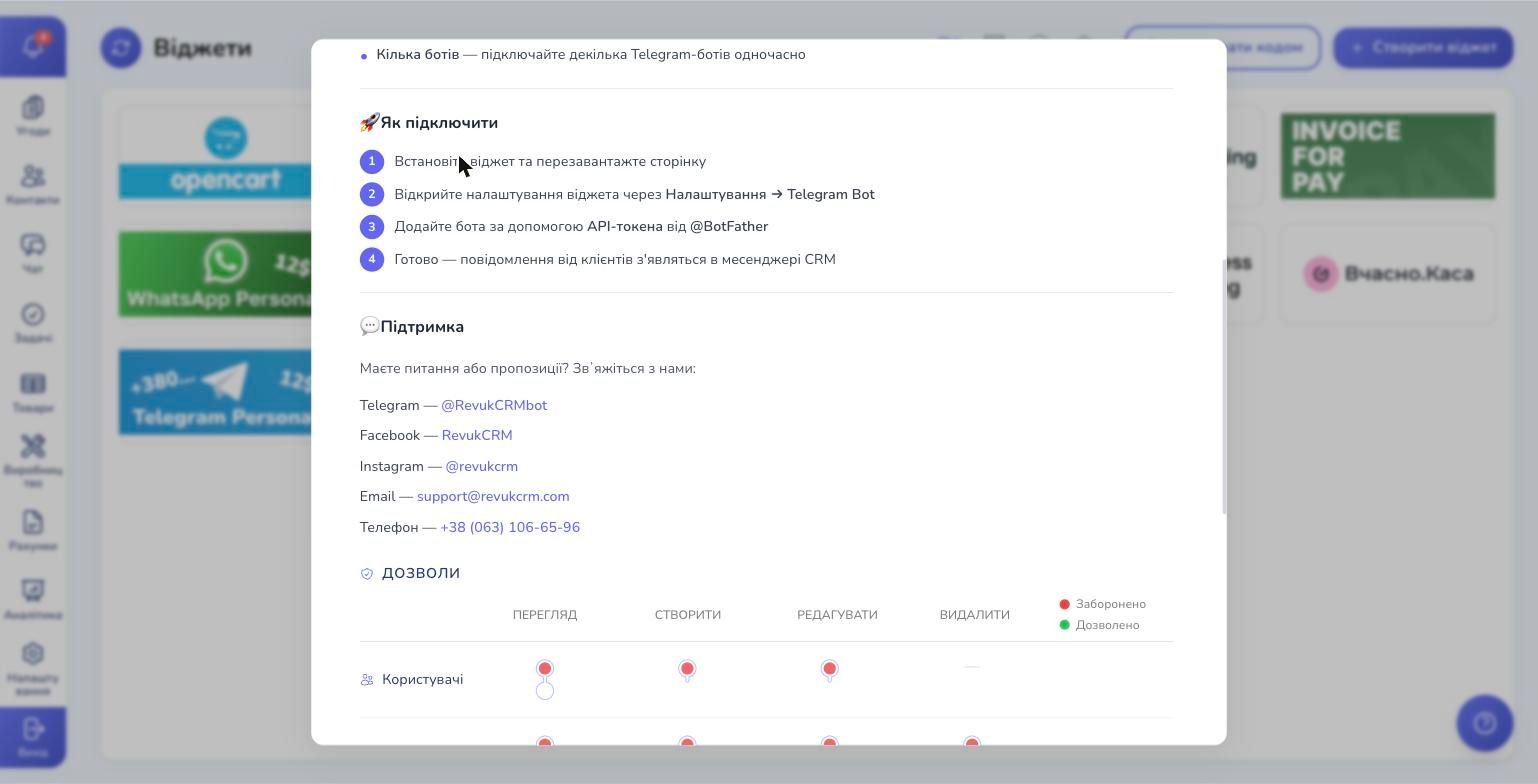Viewport: 1538px width, 784px height.
Task: Click the Користувачі row label
Action: click(422, 680)
